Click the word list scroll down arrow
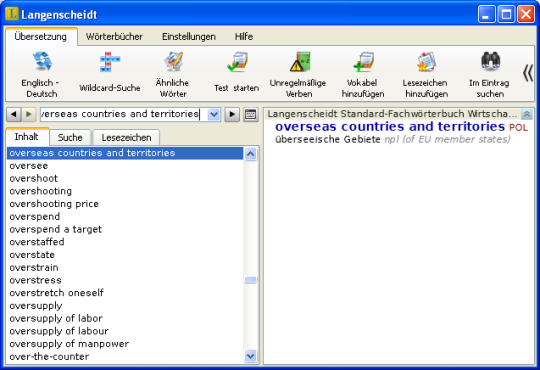Screen dimensions: 540x370 pyautogui.click(x=250, y=356)
